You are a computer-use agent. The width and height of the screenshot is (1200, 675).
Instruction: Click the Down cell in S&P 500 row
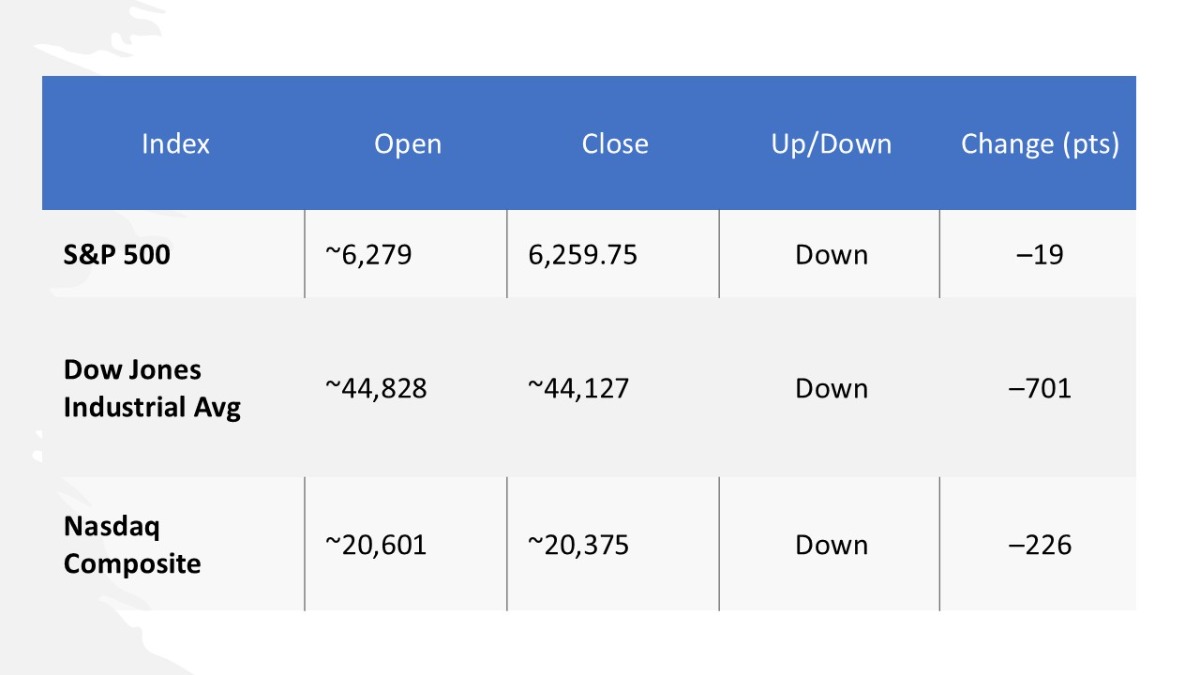pyautogui.click(x=831, y=255)
